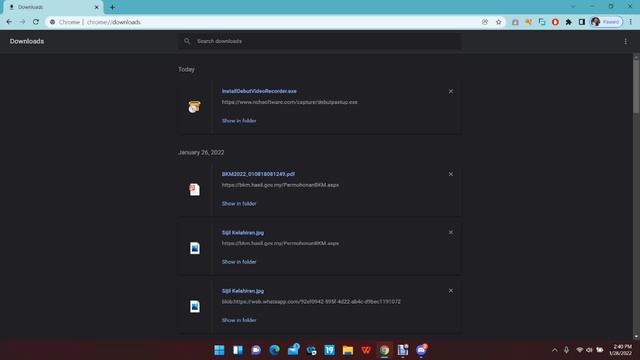Screen dimensions: 640x360
Task: Open the Widgets taskbar icon
Action: coord(238,350)
